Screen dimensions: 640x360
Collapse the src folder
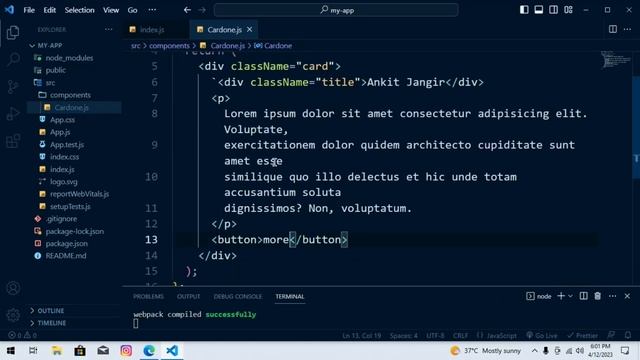(x=51, y=83)
